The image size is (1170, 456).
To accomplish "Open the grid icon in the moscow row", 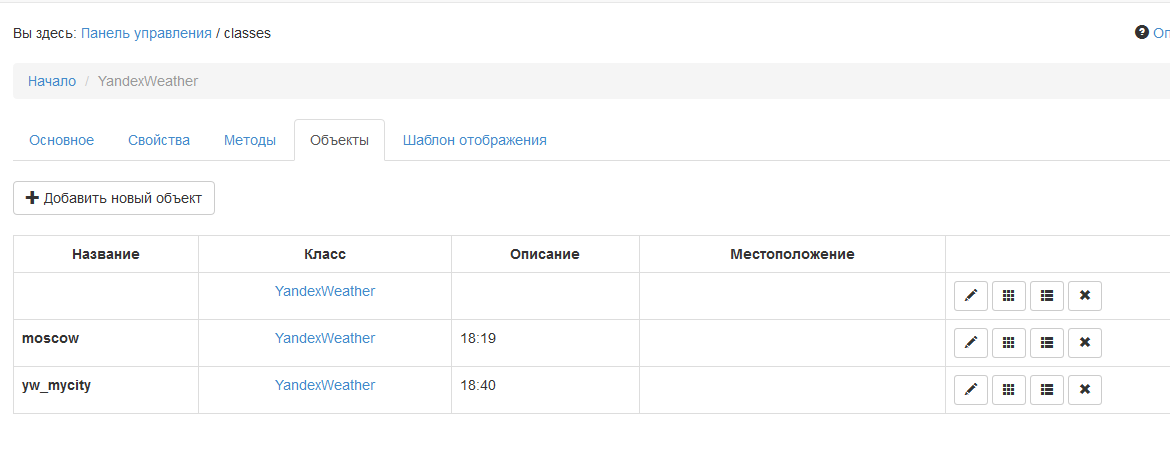I will coord(1009,343).
